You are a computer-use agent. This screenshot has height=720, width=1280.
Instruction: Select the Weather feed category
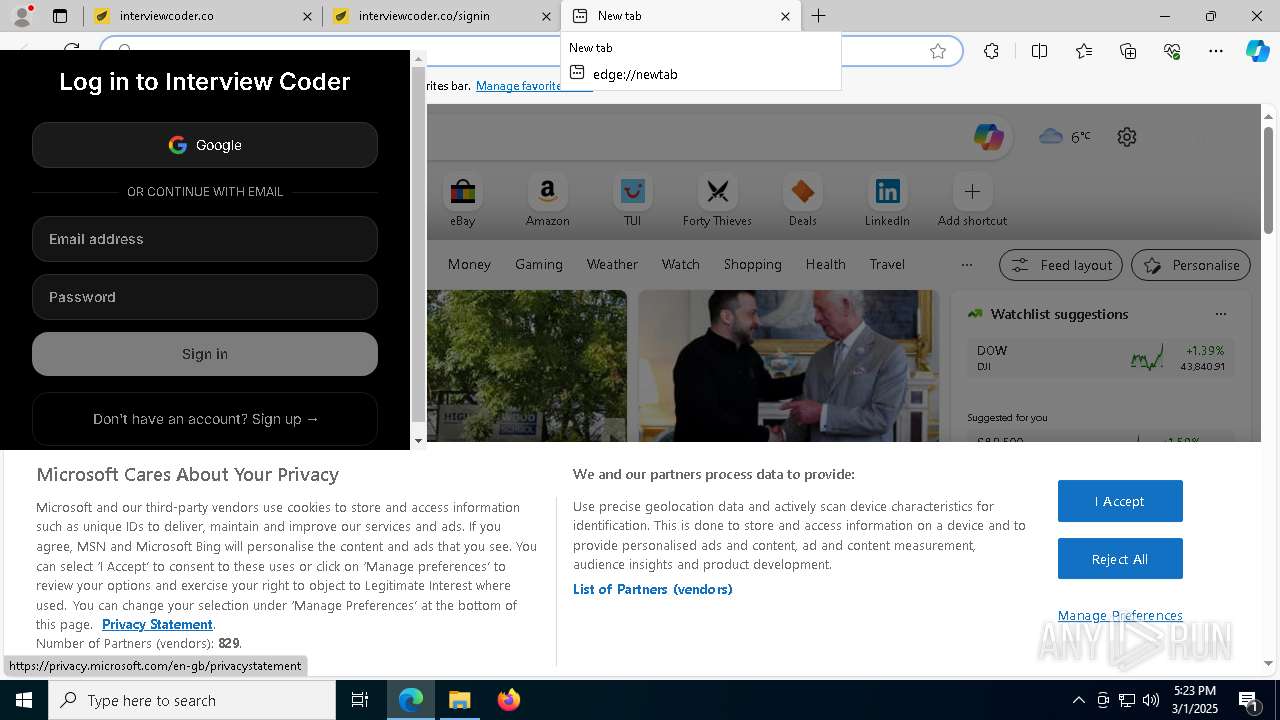pos(612,264)
